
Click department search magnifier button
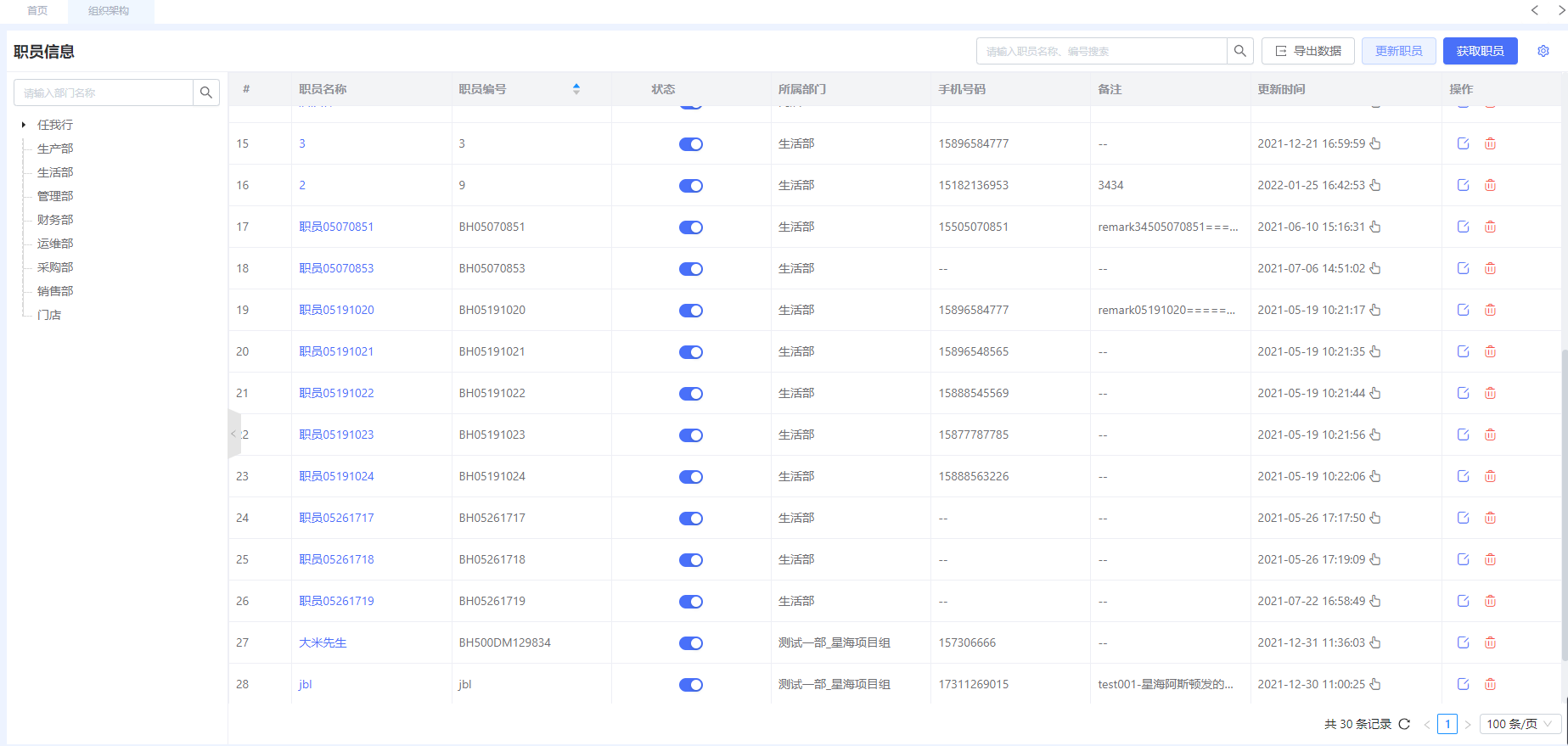[x=206, y=93]
